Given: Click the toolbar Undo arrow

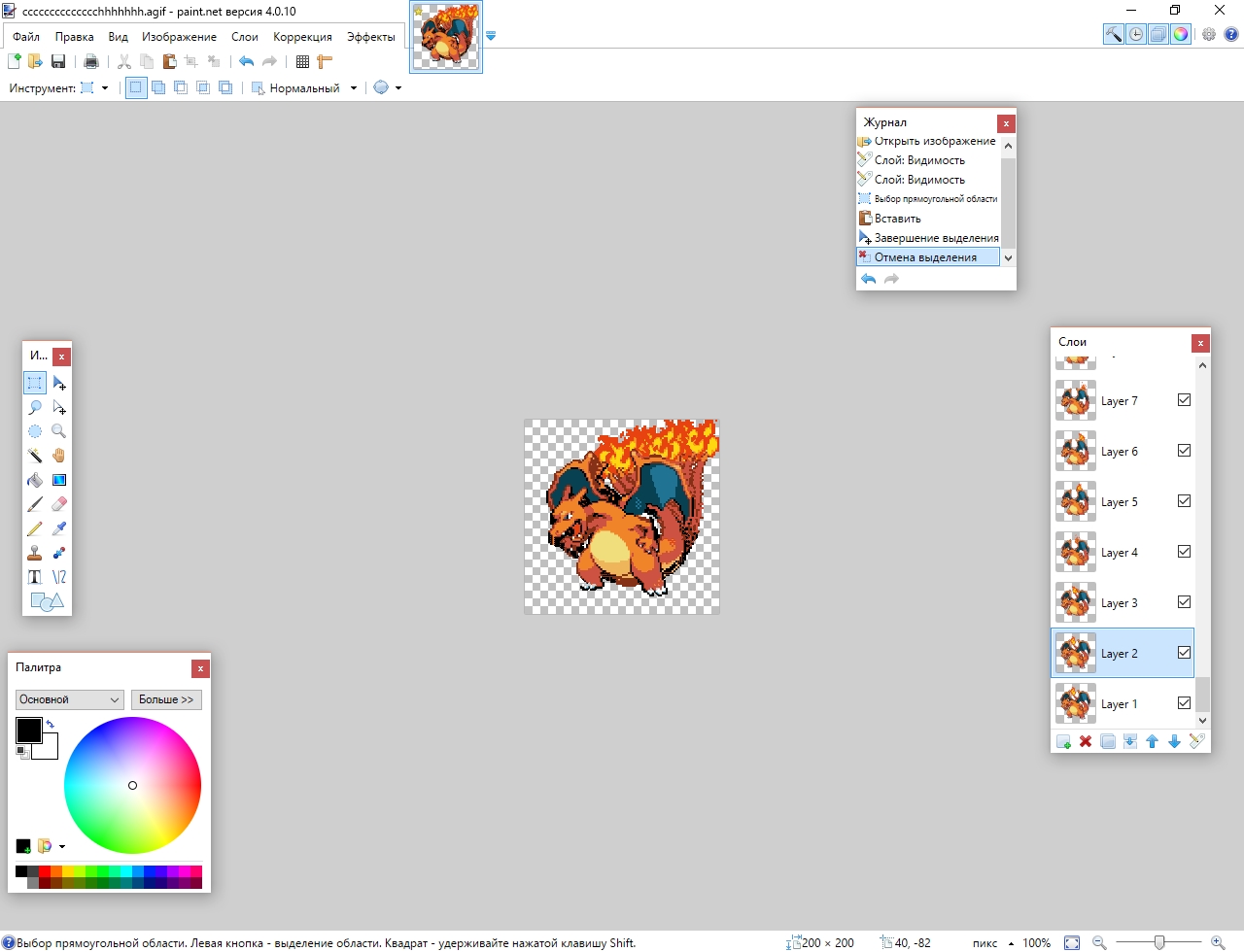Looking at the screenshot, I should click(x=247, y=61).
